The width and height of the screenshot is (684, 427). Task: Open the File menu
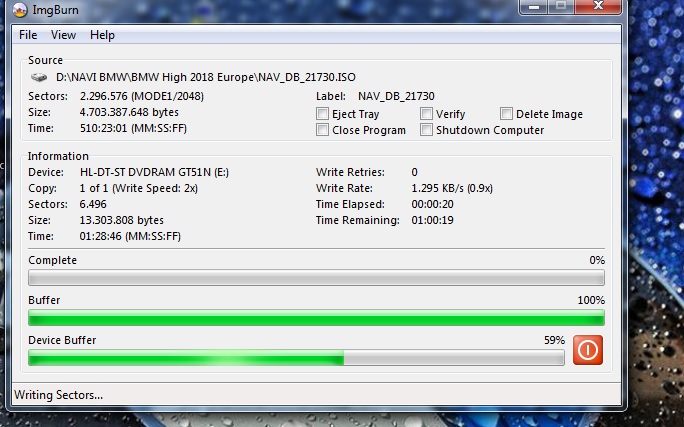pos(28,35)
